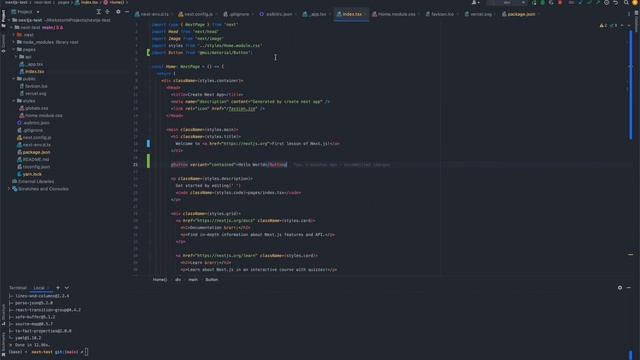The image size is (640, 360).
Task: Select favicon.ico in project tree
Action: (x=33, y=86)
